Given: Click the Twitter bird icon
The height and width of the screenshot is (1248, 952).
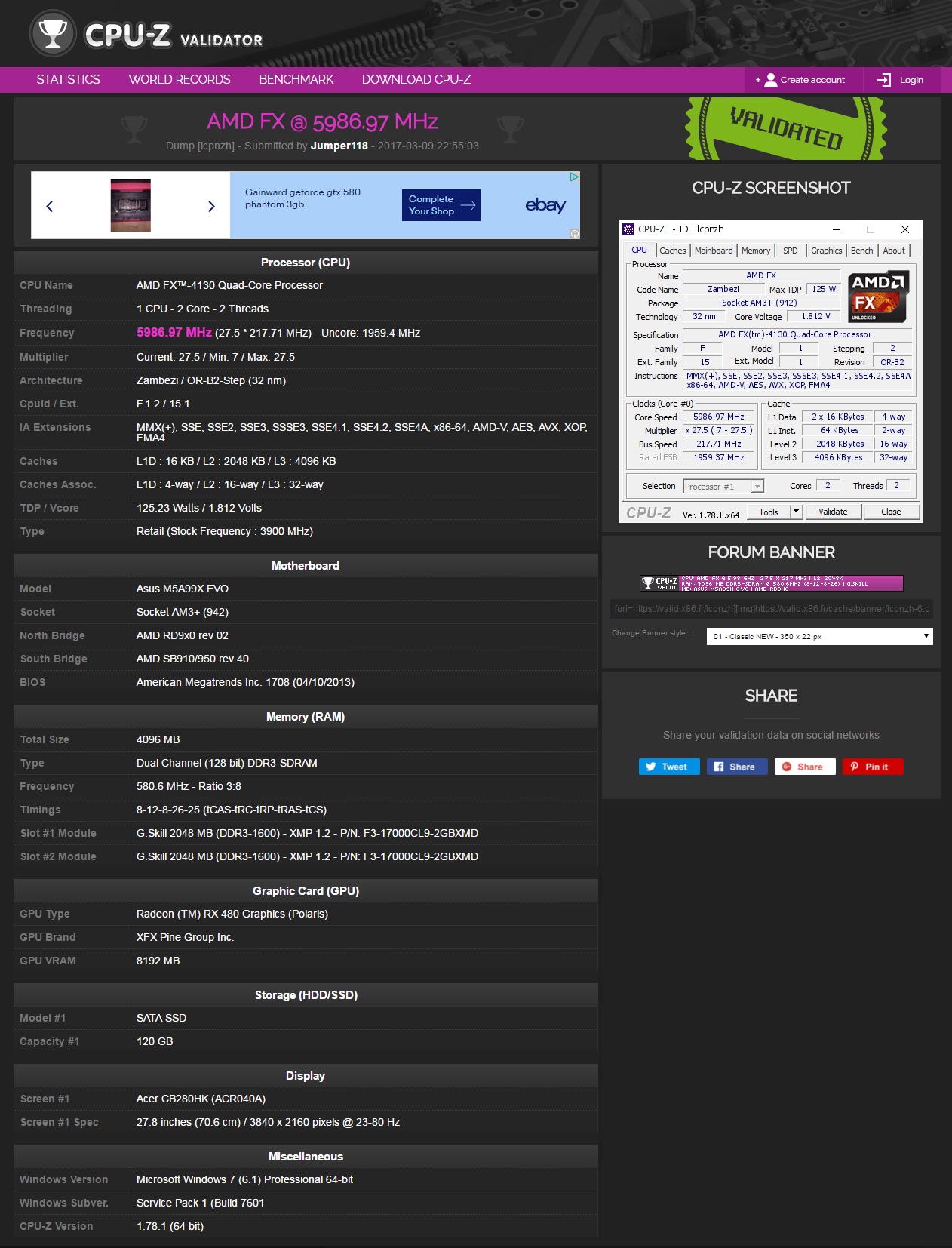Looking at the screenshot, I should [651, 767].
